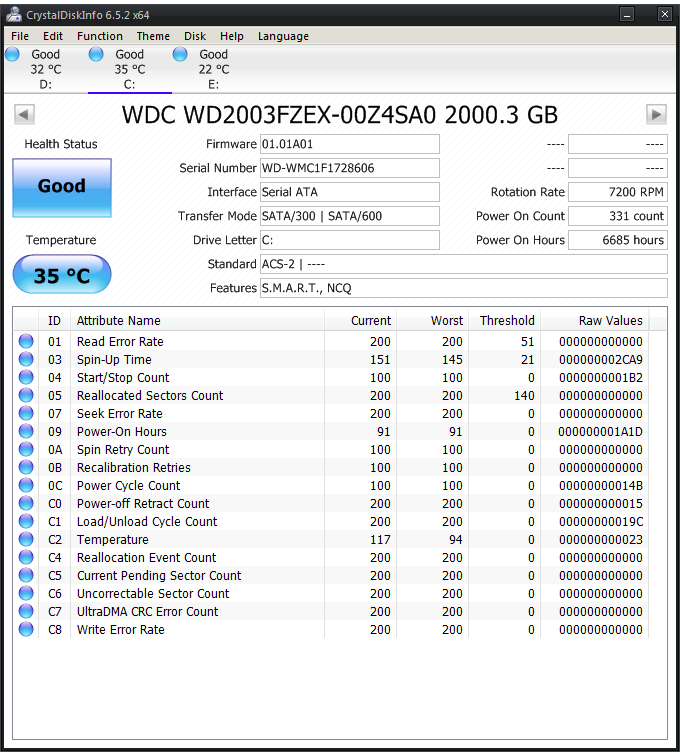This screenshot has height=752, width=680.
Task: Close the CrystalDiskInfo window
Action: pyautogui.click(x=664, y=14)
